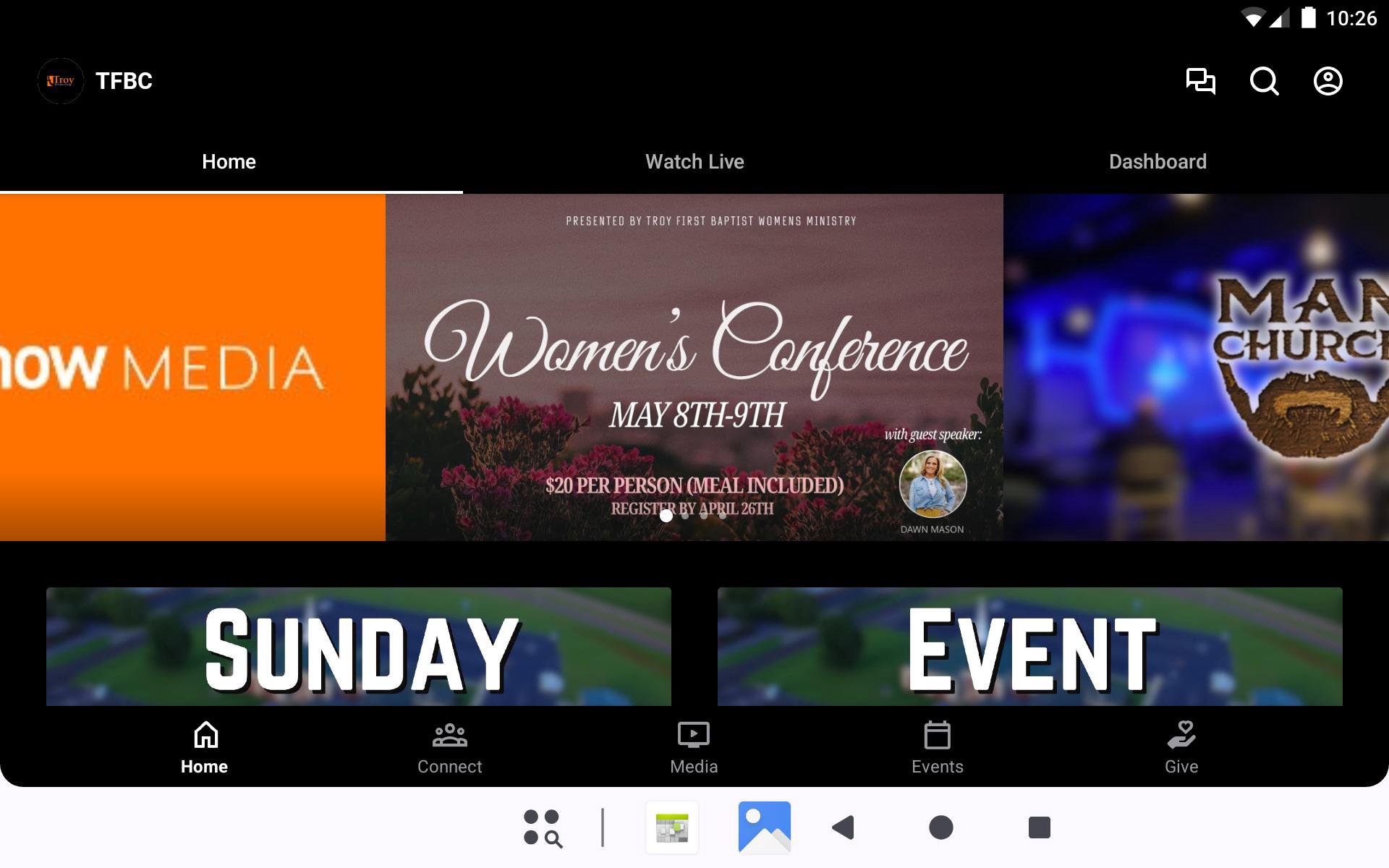Open the gallery app in the taskbar
Image resolution: width=1389 pixels, height=868 pixels.
(x=764, y=827)
